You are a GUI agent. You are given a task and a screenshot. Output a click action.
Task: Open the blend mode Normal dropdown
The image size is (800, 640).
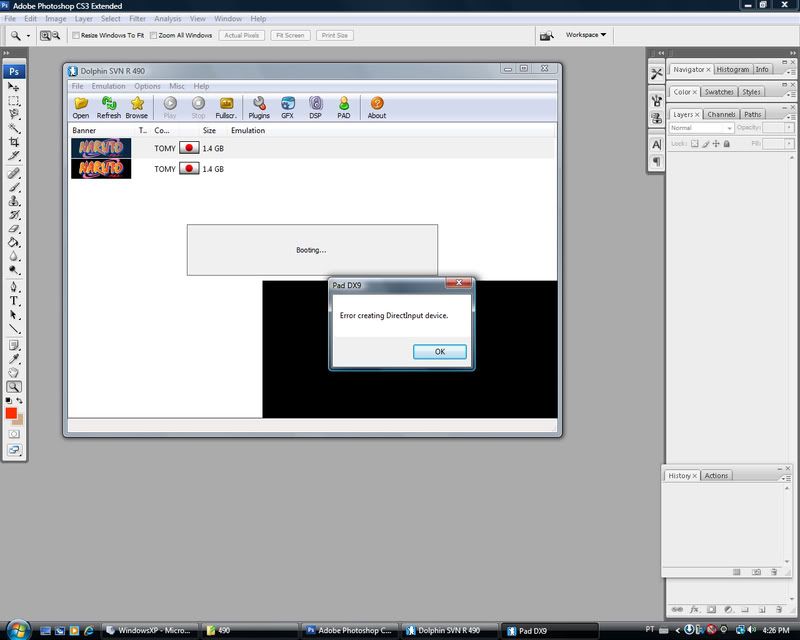point(701,128)
